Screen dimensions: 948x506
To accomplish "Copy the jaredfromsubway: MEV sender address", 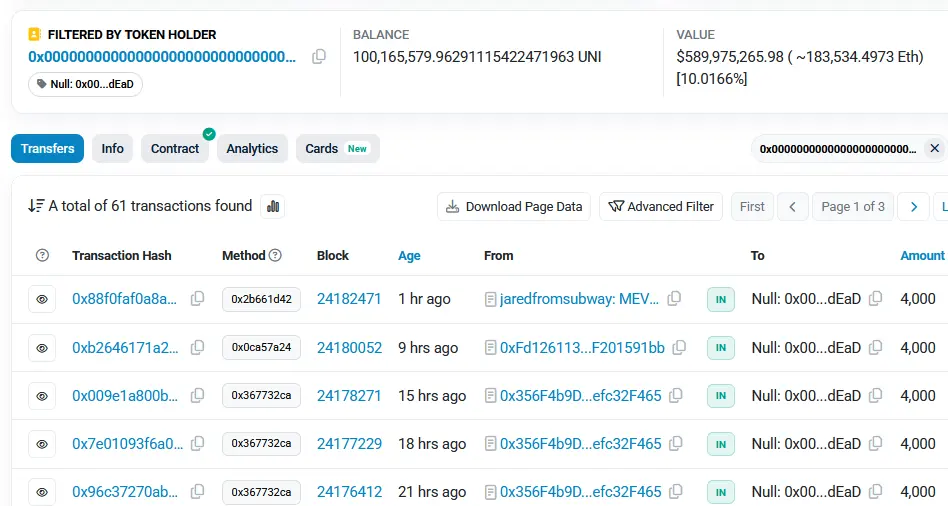I will tap(674, 299).
